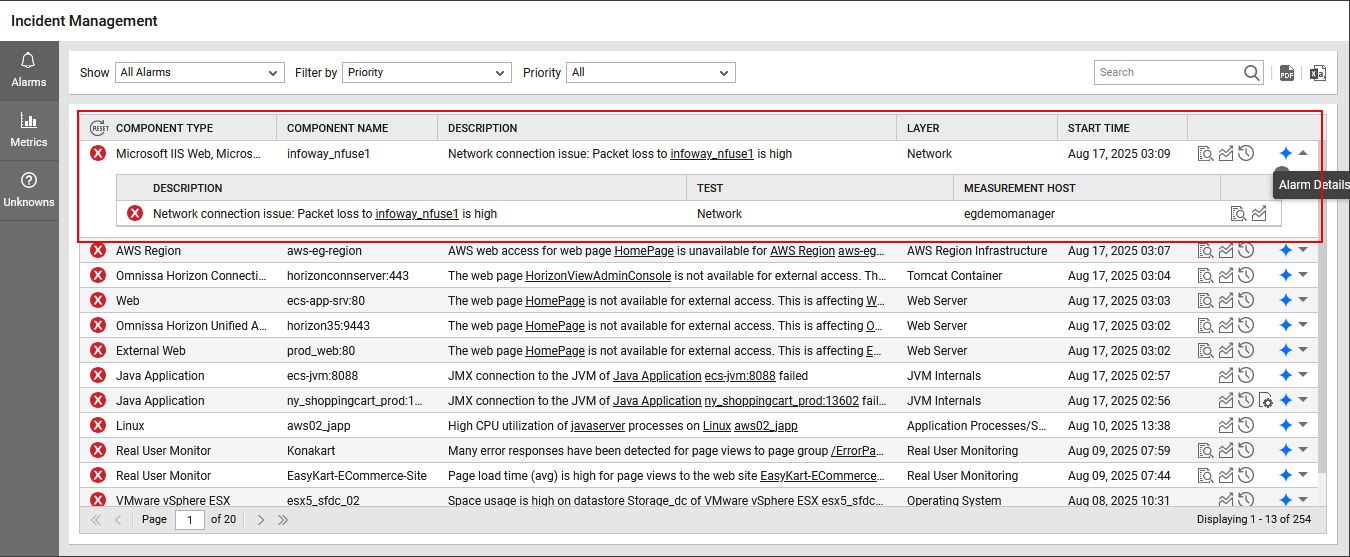The image size is (1350, 557).
Task: Click the HomePage link in Web row
Action: point(555,301)
